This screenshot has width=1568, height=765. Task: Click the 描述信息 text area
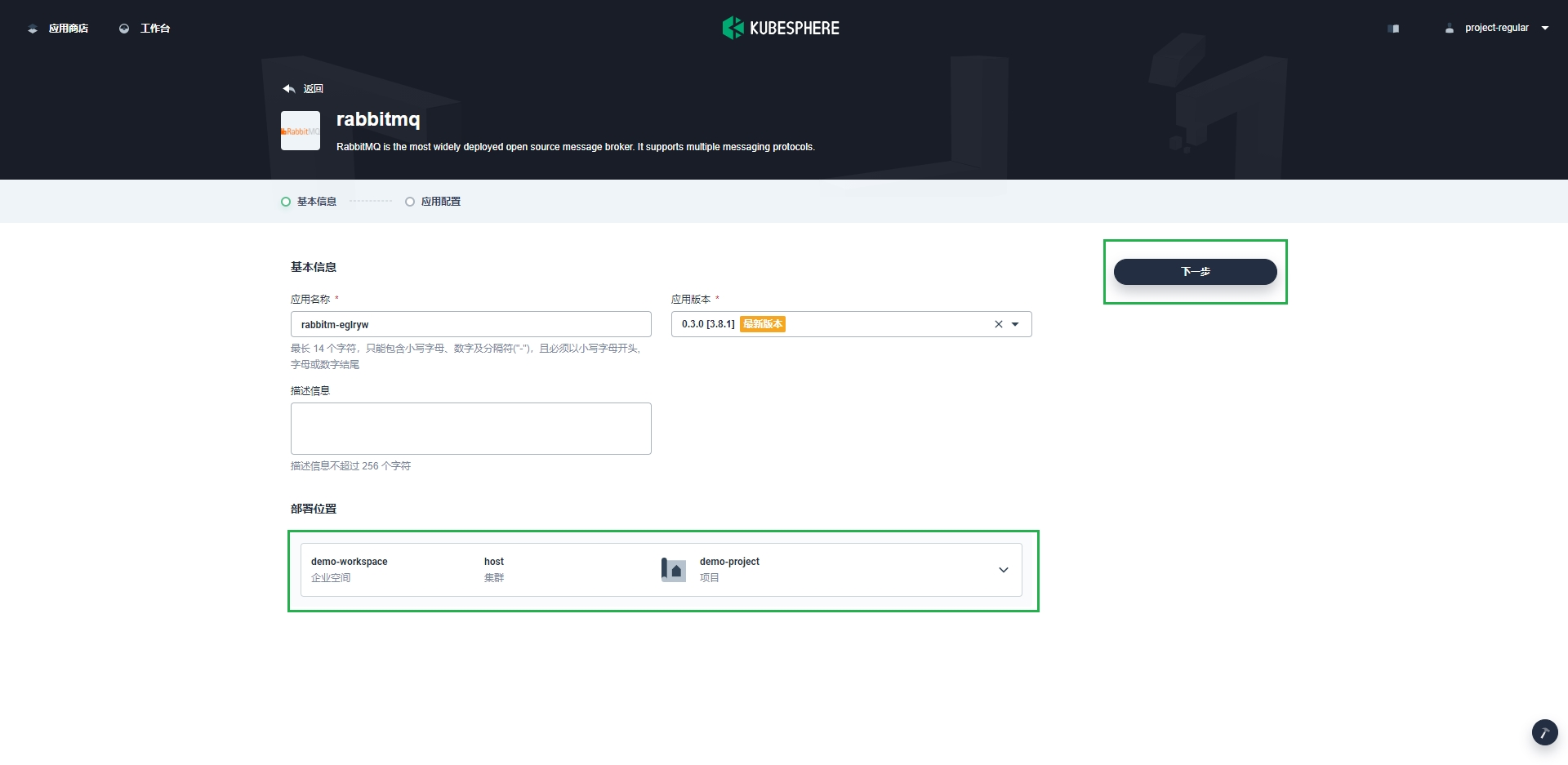pos(471,429)
